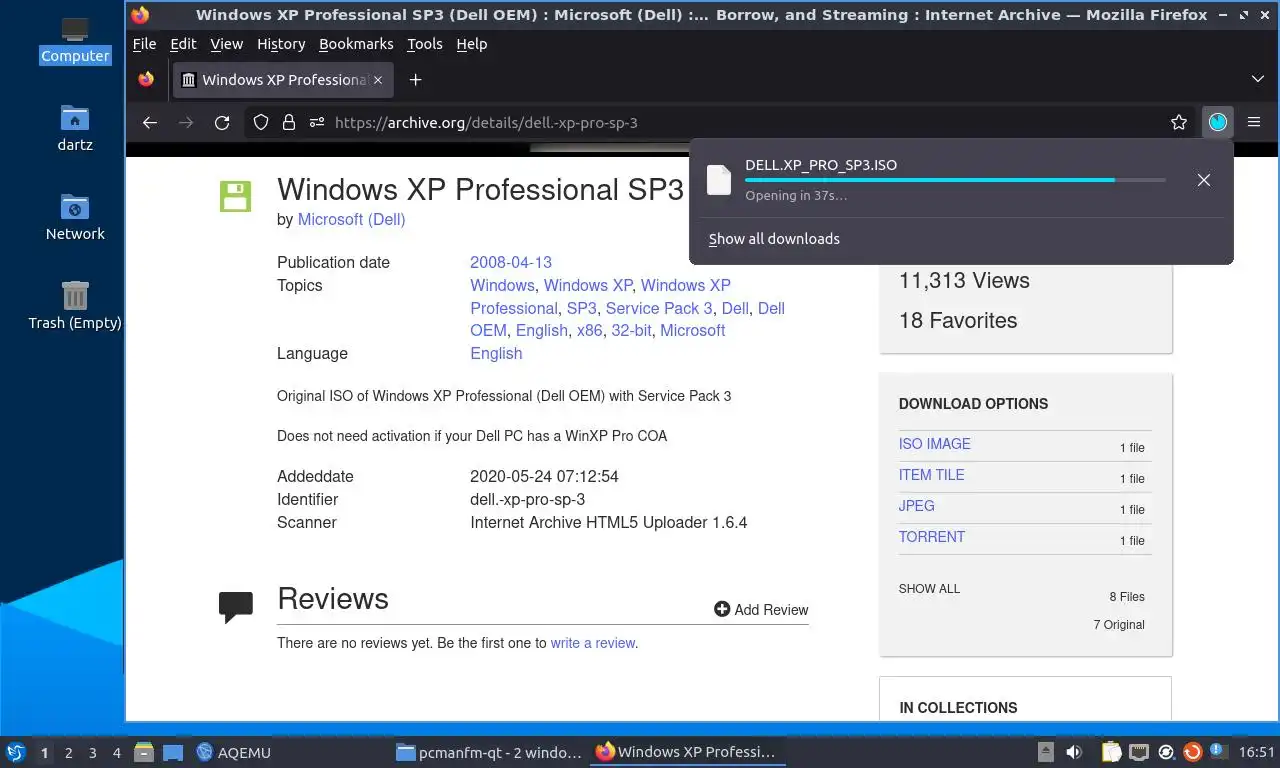
Task: Open the 2008-04-13 publication date link
Action: pyautogui.click(x=511, y=262)
